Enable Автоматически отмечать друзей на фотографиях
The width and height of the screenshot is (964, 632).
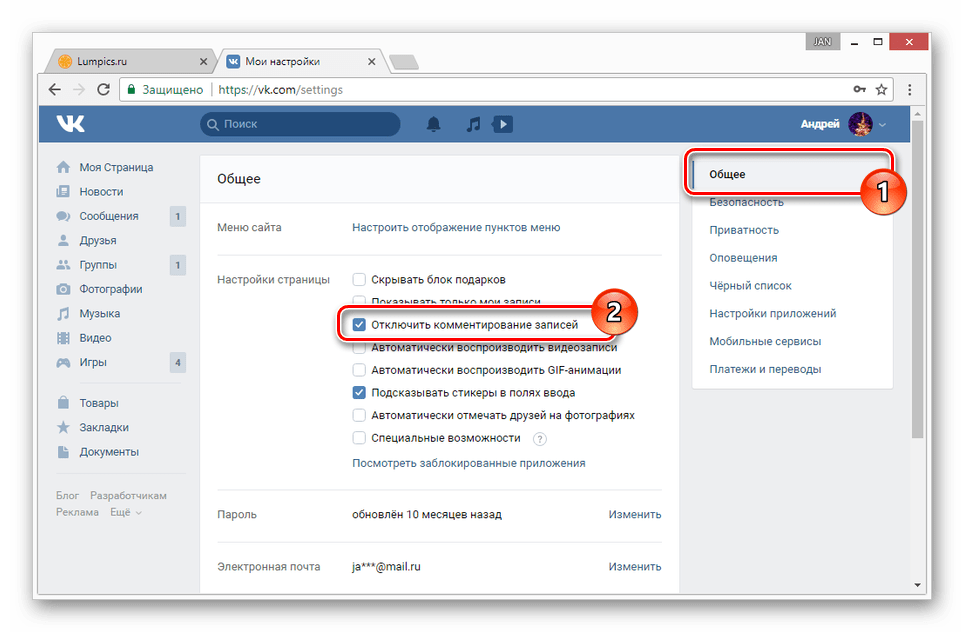tap(359, 415)
